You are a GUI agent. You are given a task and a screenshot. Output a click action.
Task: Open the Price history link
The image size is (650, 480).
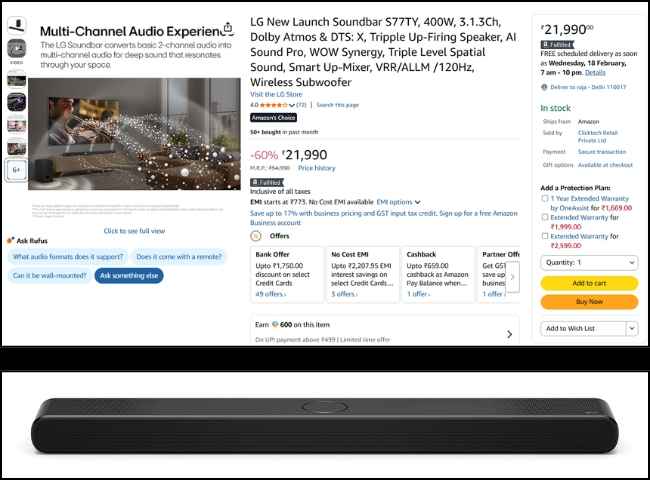pyautogui.click(x=316, y=168)
